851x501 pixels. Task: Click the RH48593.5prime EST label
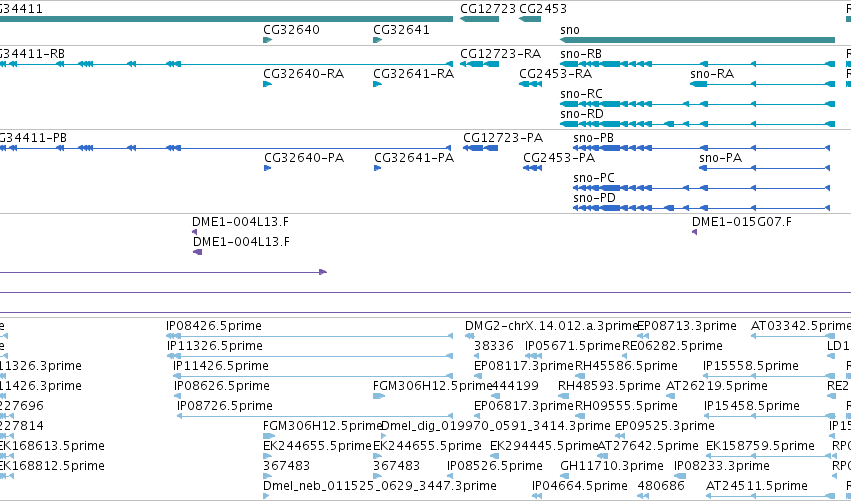pyautogui.click(x=609, y=386)
